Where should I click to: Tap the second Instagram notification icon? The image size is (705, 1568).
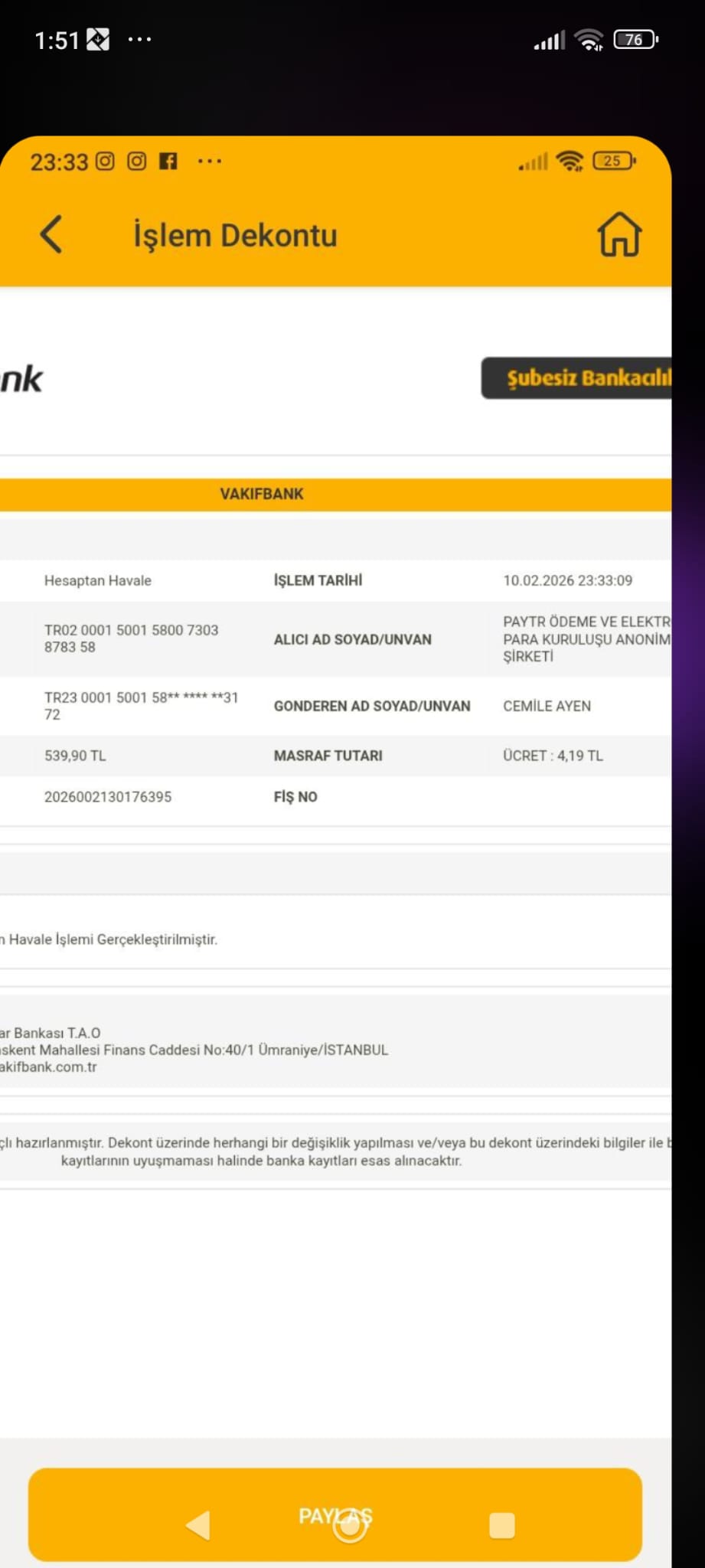point(136,161)
